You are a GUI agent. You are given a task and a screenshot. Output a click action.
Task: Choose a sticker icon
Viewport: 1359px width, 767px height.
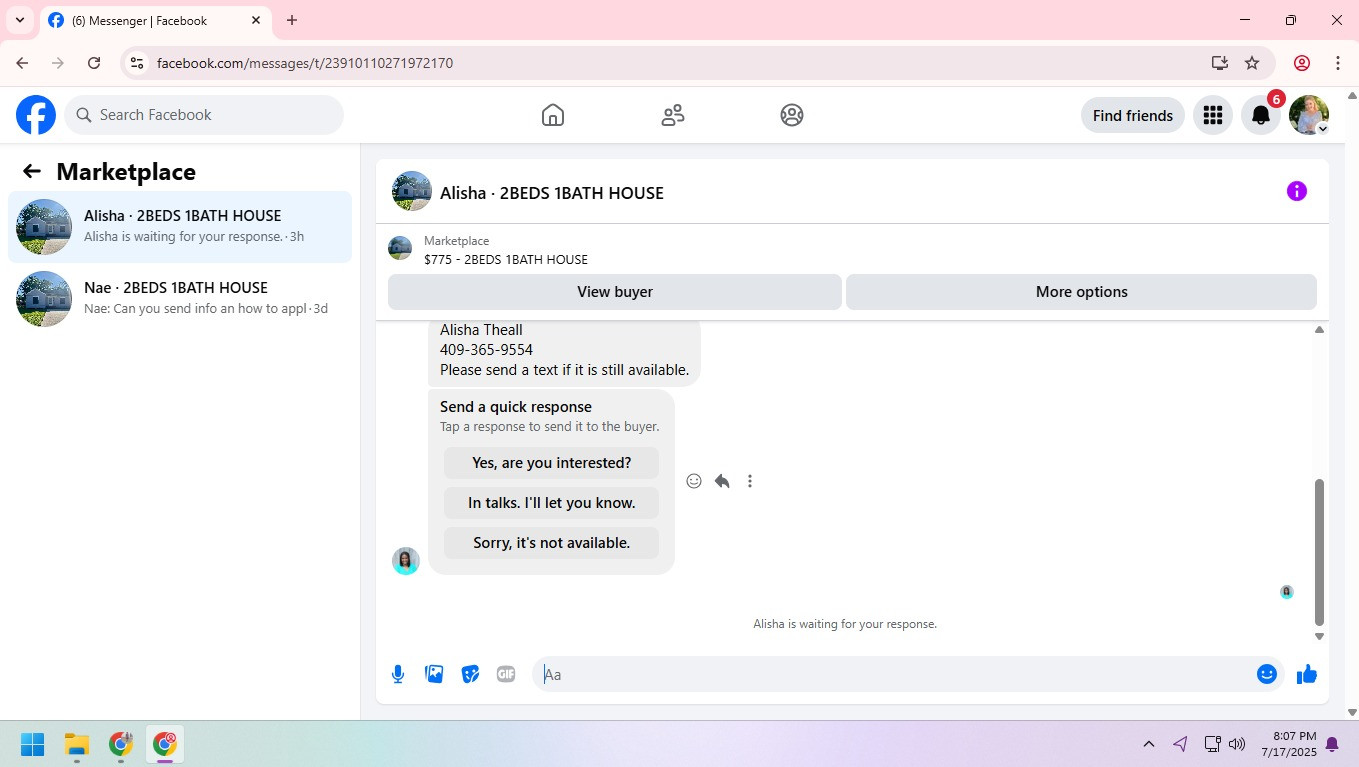coord(470,674)
